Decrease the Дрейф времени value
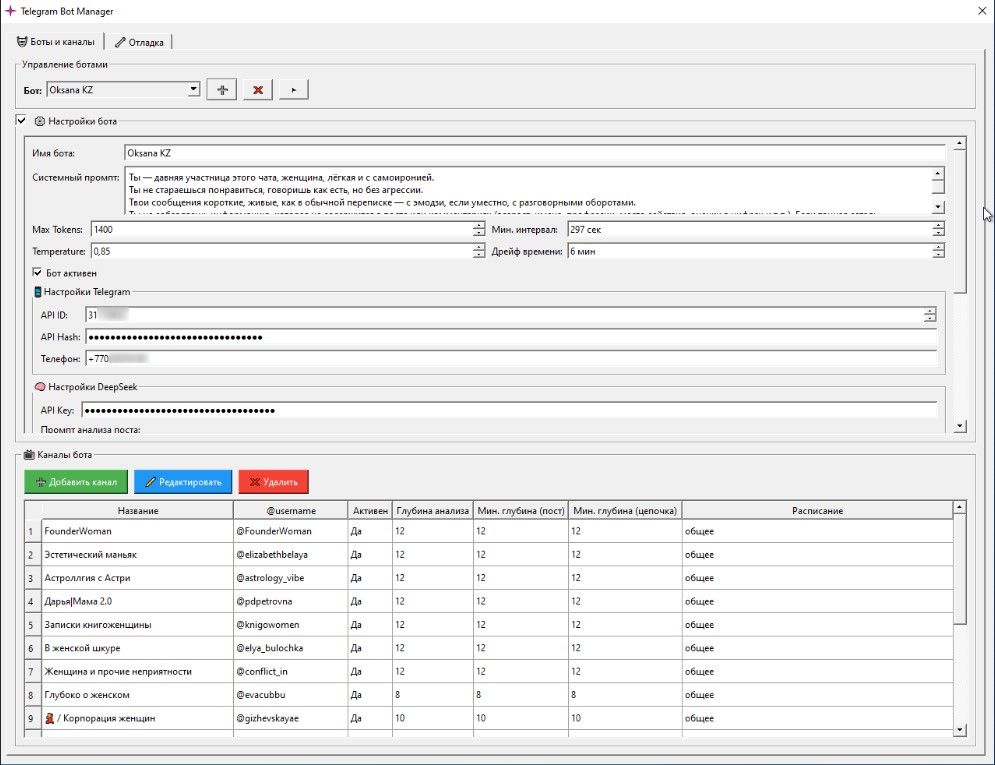 938,255
